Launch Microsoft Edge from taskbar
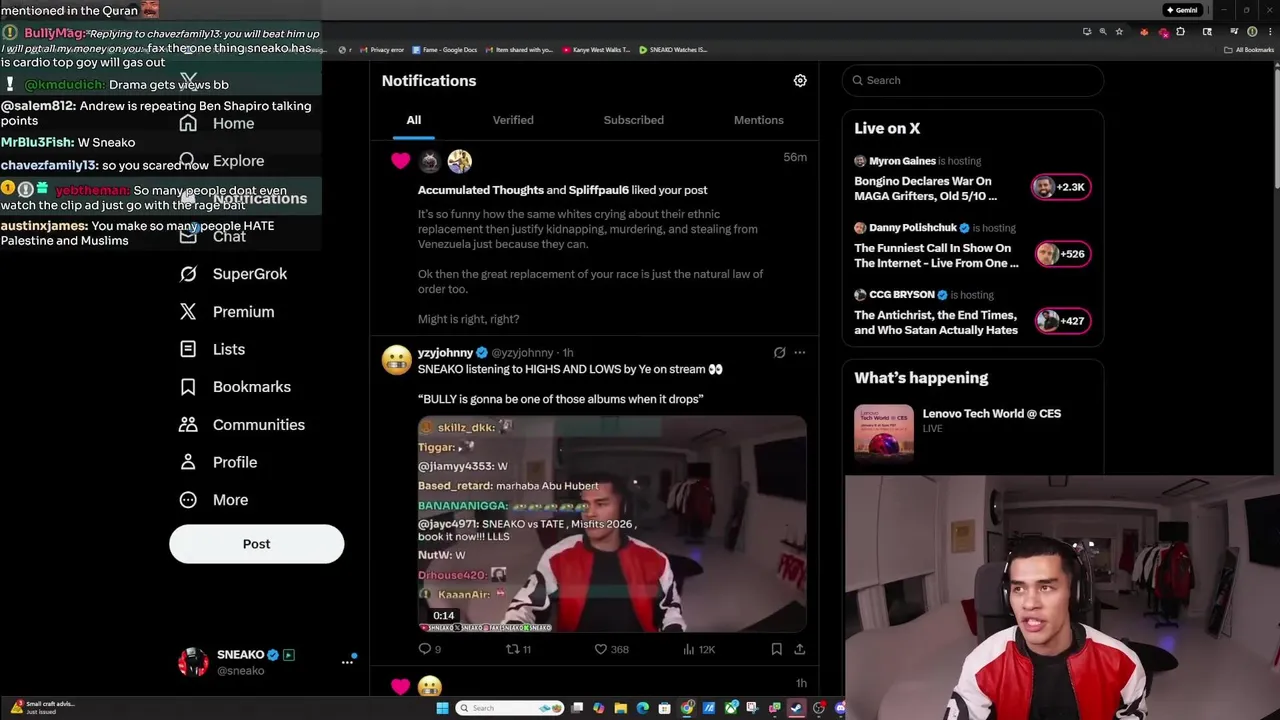The width and height of the screenshot is (1280, 720). pos(642,708)
